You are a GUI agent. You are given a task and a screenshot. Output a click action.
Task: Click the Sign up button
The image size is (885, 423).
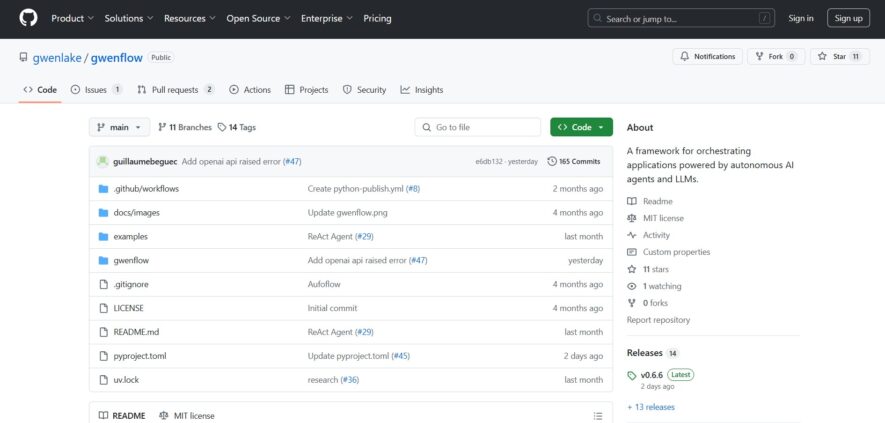848,18
